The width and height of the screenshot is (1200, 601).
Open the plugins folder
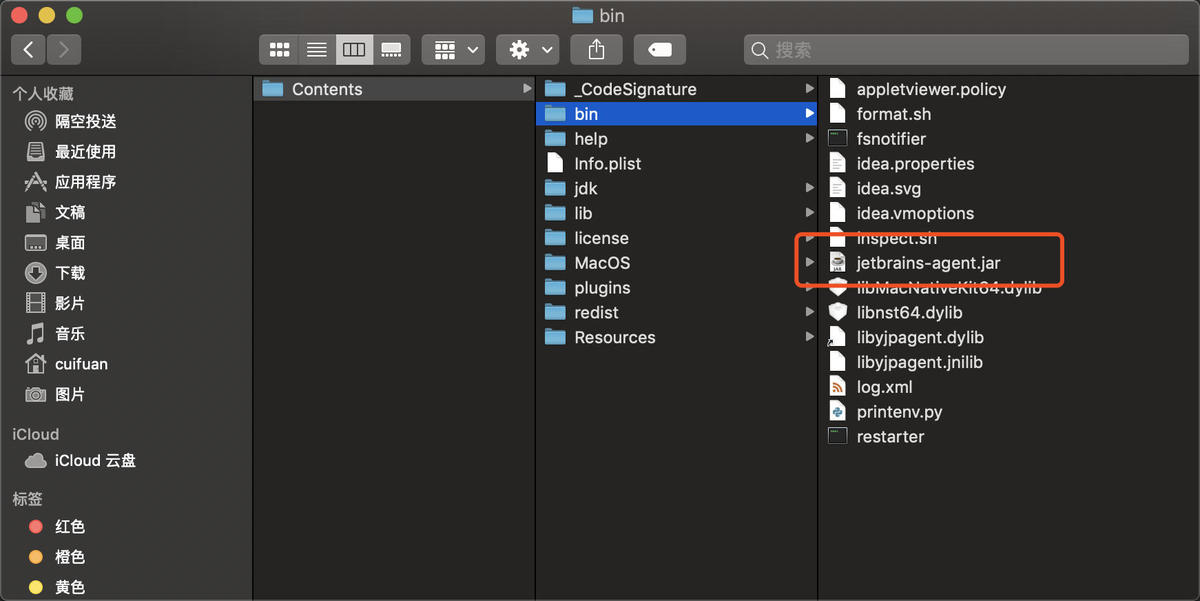tap(677, 288)
